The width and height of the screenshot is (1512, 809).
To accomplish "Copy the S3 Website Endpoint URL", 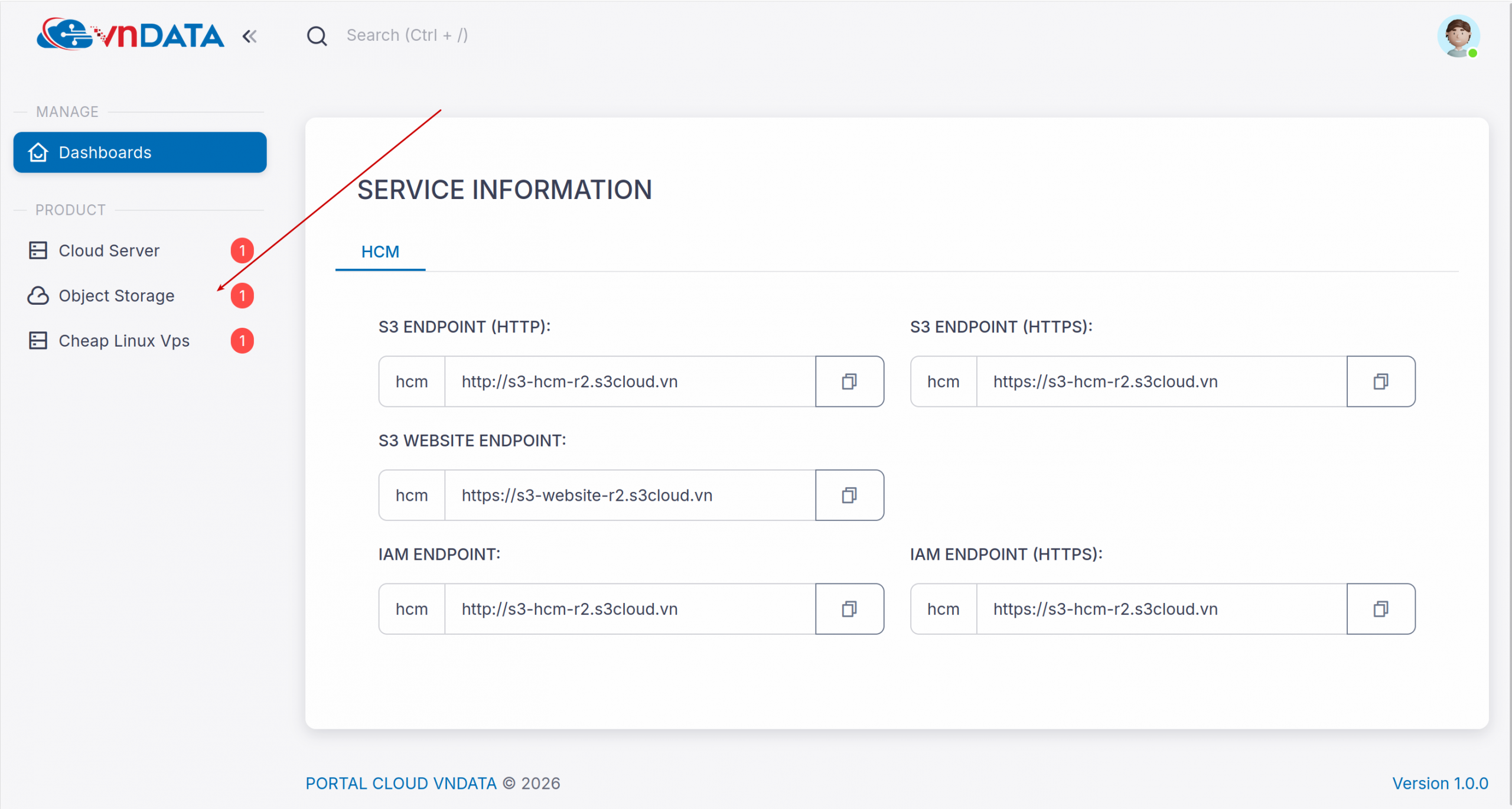I will pos(850,495).
